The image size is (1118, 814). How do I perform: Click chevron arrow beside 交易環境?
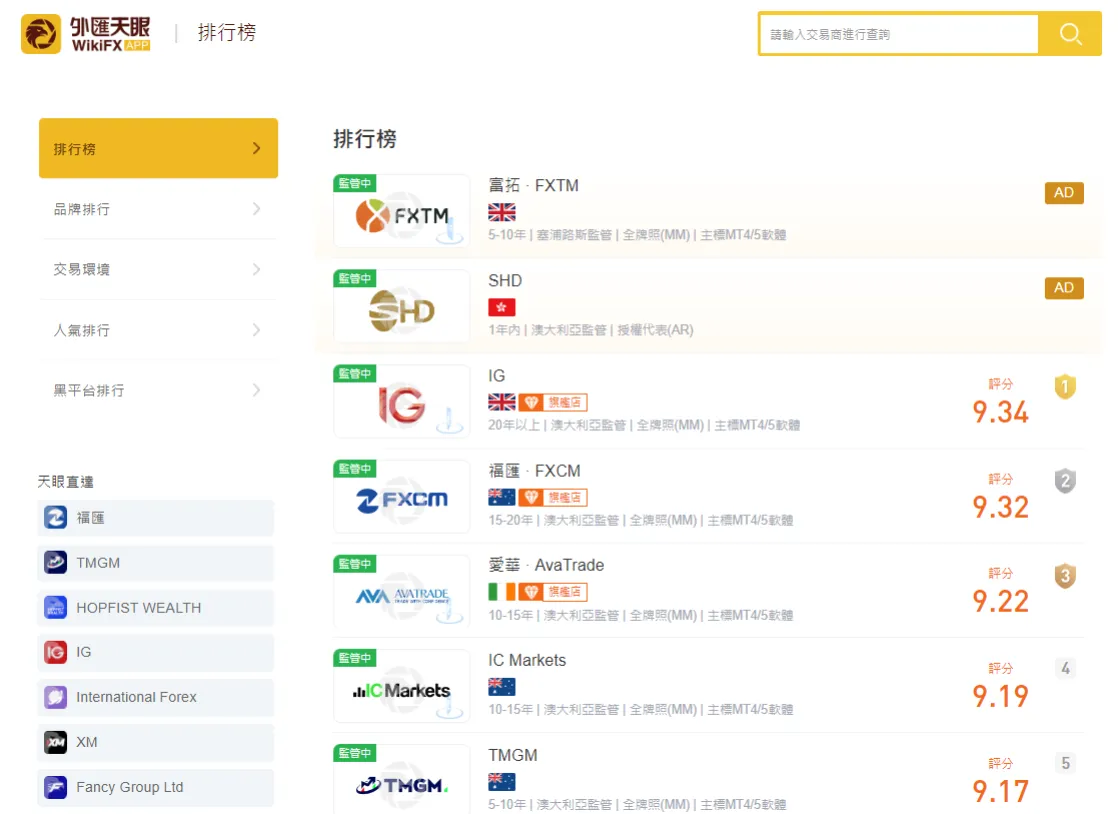(257, 269)
